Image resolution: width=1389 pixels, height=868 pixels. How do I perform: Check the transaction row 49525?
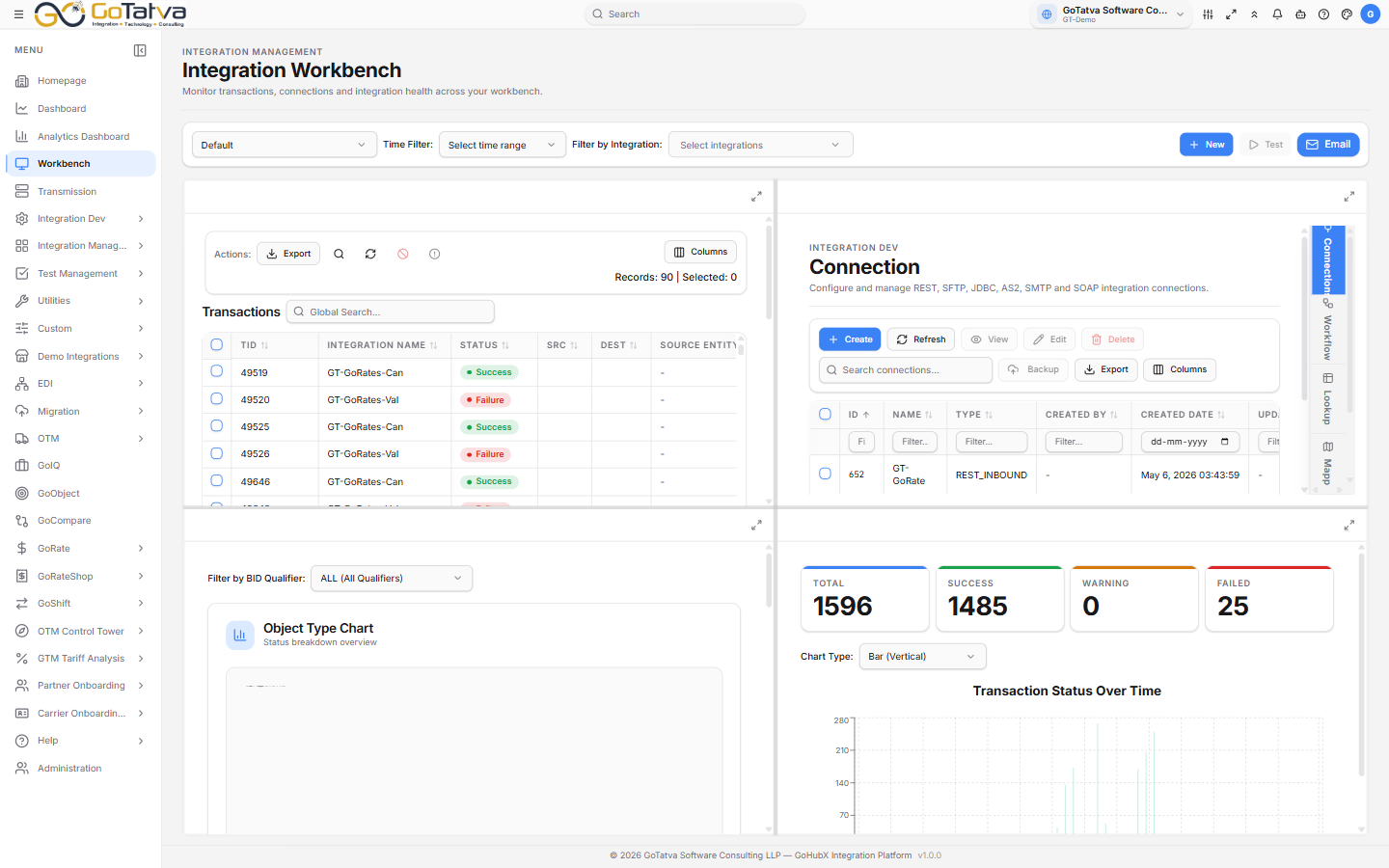tap(217, 425)
